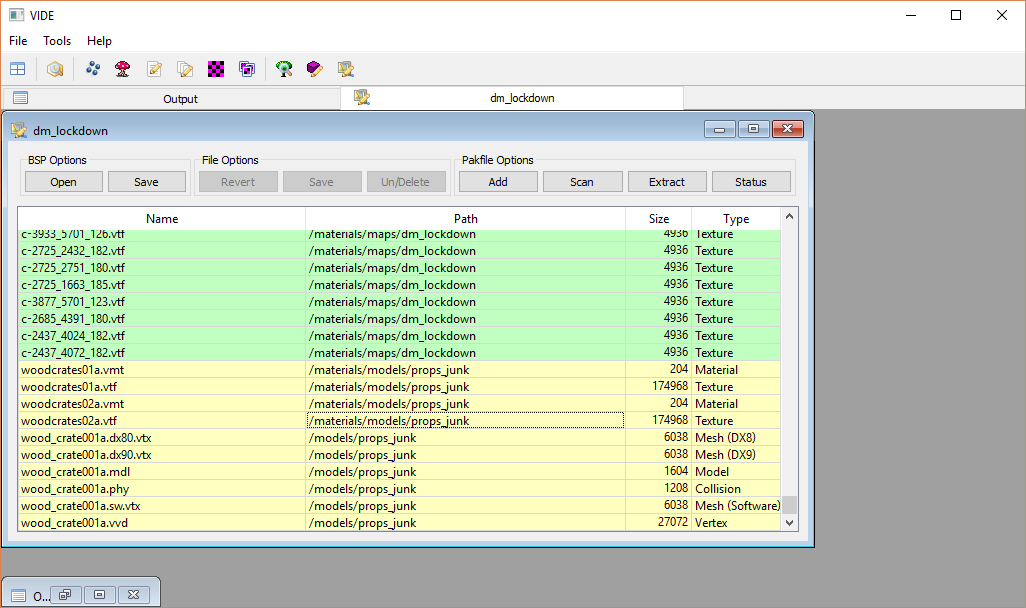
Task: Select file c-2725_2751_180.vtf
Action: pos(399,268)
